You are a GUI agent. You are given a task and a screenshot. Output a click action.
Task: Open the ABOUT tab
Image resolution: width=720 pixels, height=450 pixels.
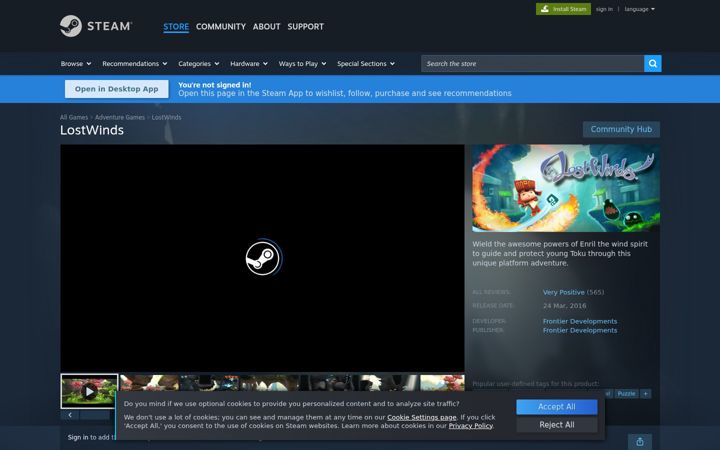click(x=266, y=27)
